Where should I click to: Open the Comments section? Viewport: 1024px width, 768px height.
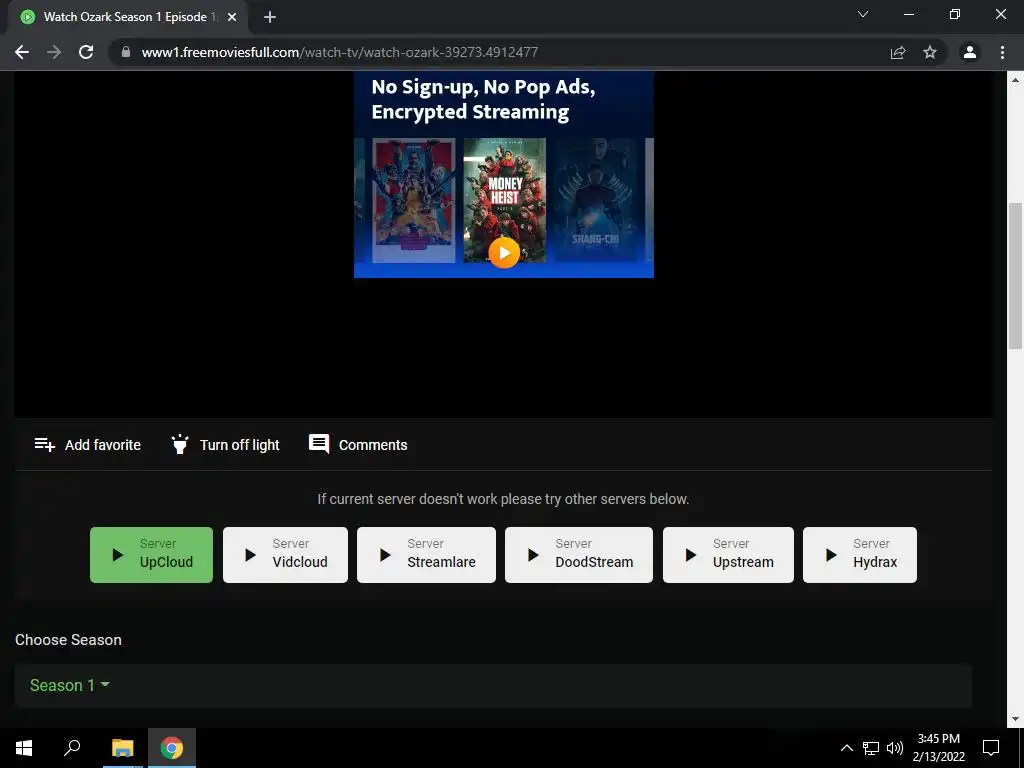pos(358,445)
